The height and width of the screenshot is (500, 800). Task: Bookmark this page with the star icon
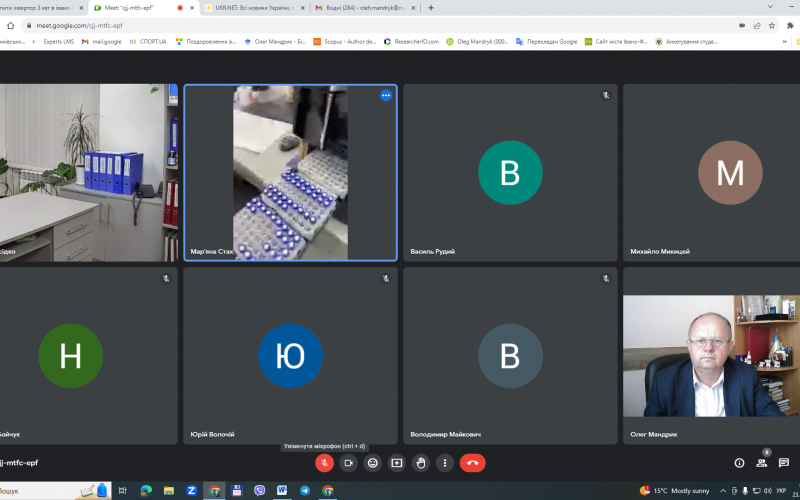click(x=771, y=26)
